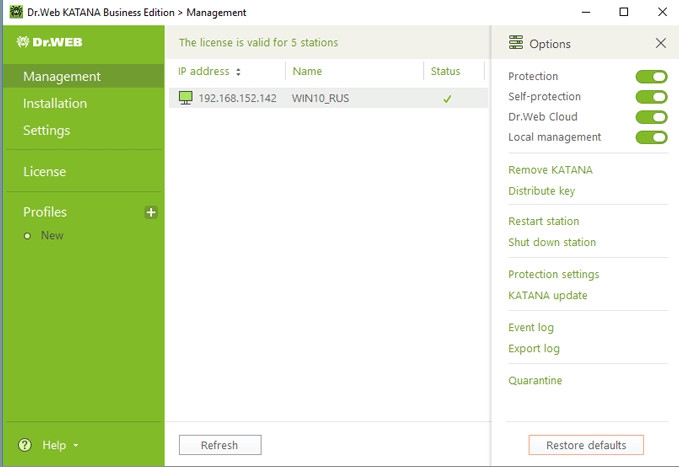Image resolution: width=679 pixels, height=467 pixels.
Task: Click the Options panel title
Action: click(550, 44)
